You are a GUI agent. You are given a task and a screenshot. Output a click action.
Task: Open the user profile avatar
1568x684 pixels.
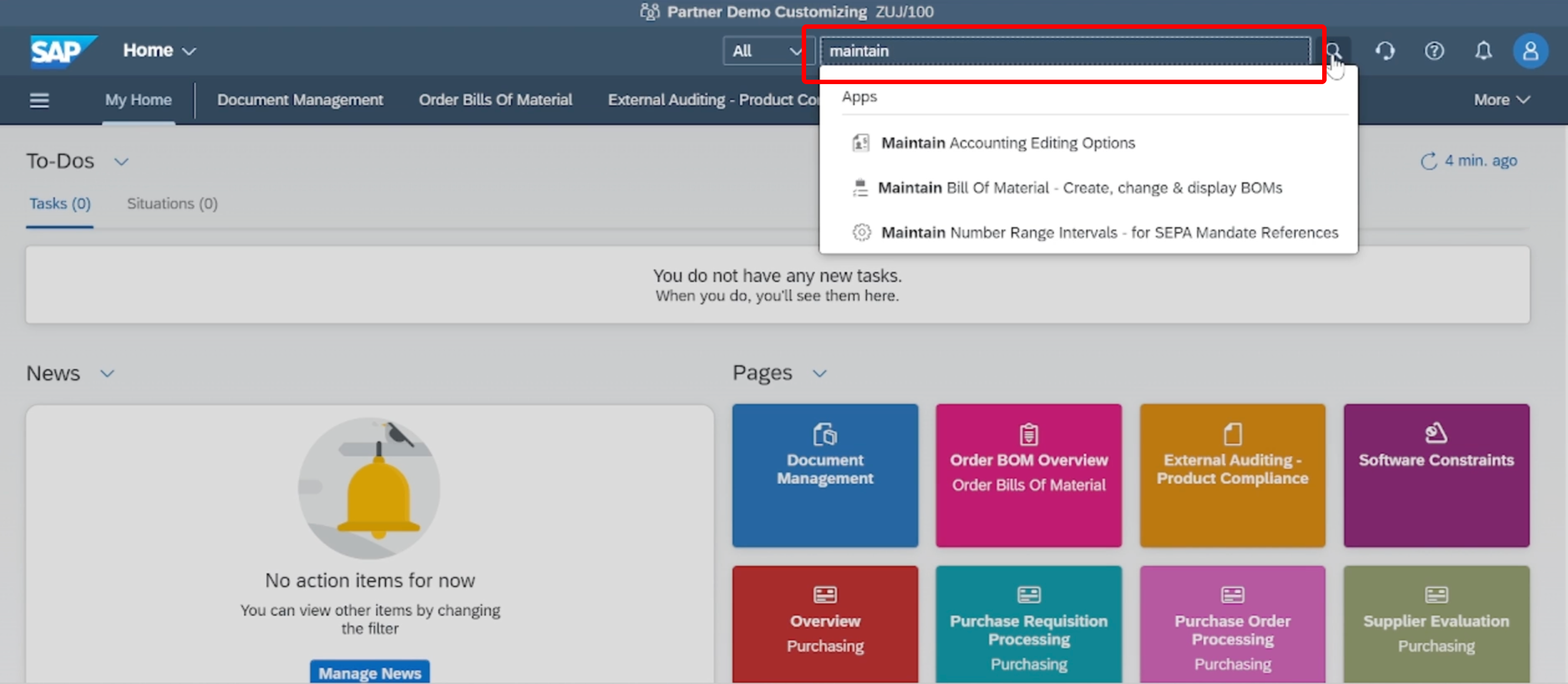(1530, 51)
